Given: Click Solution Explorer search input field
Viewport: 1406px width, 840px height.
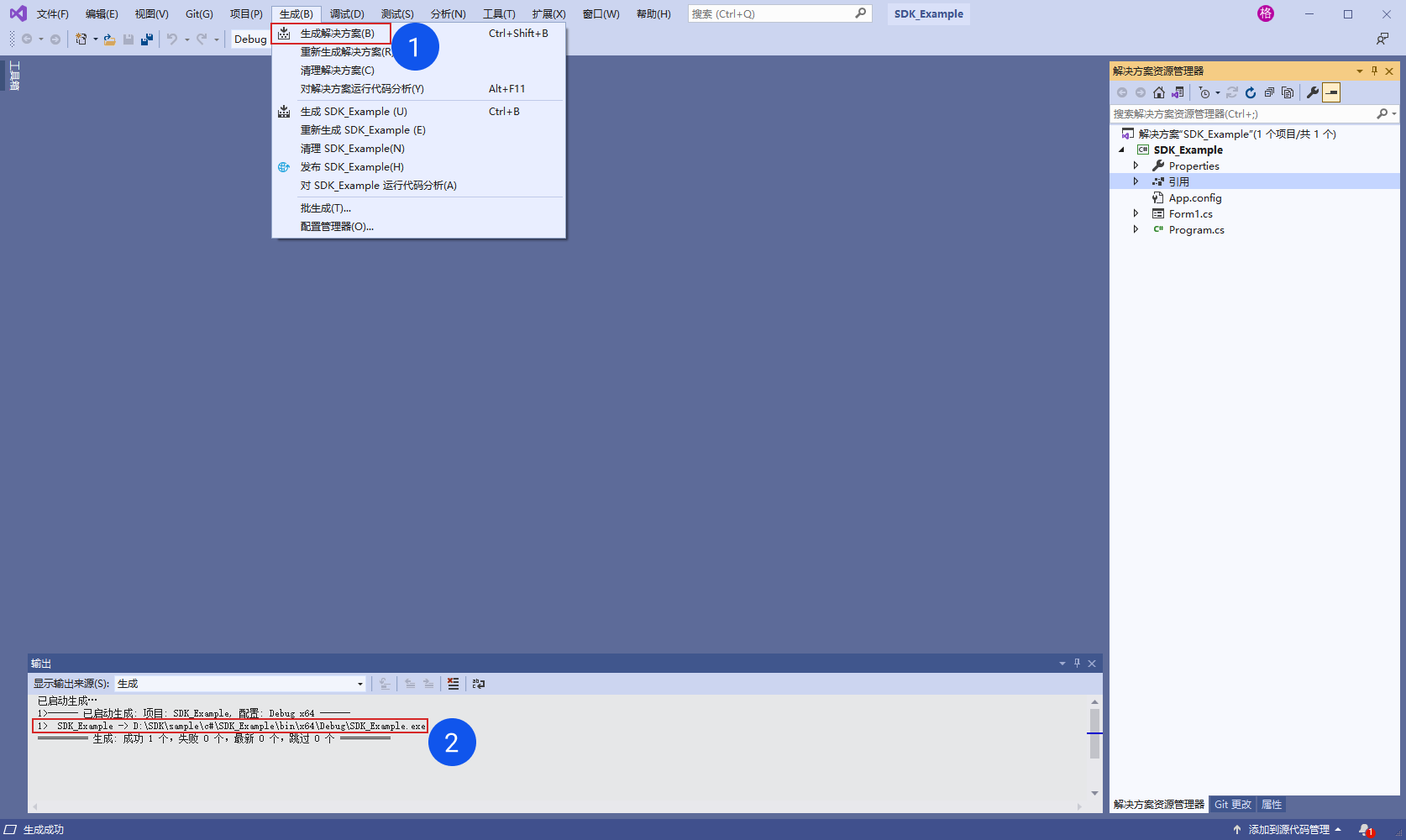Looking at the screenshot, I should [x=1243, y=113].
